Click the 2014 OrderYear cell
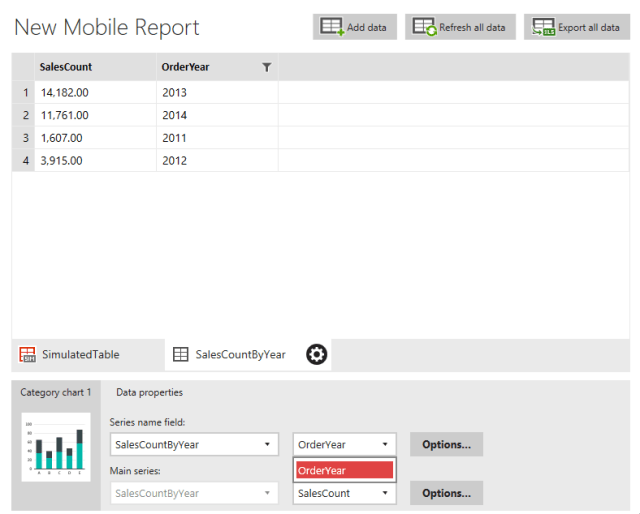This screenshot has height=514, width=640. (x=174, y=115)
